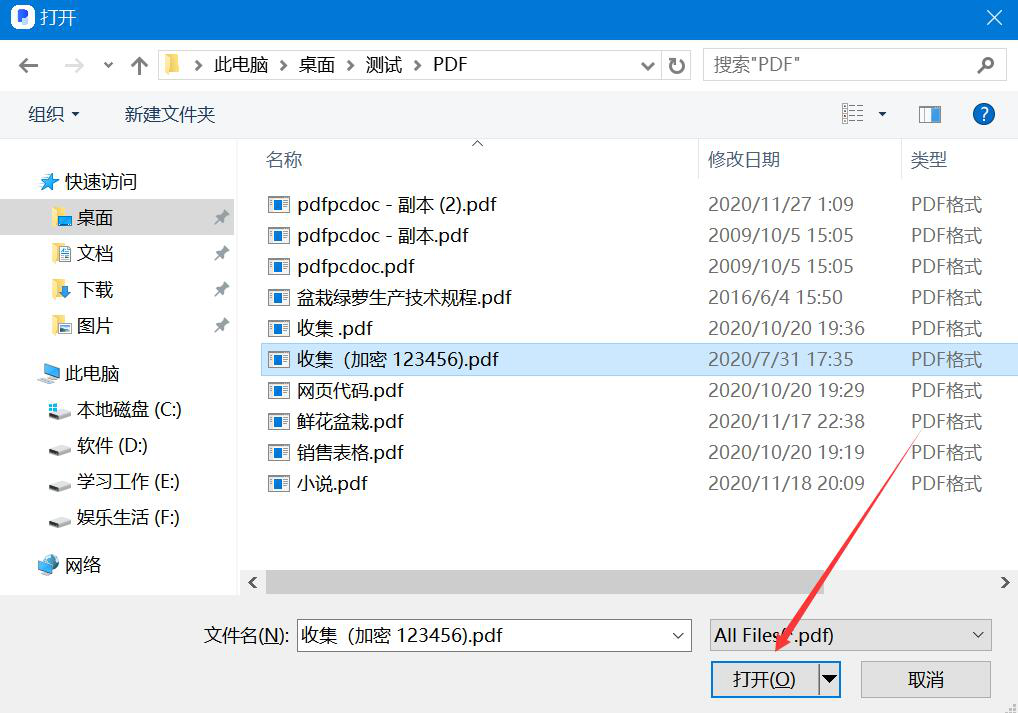
Task: Select file pdfpcdoc - 副本.pdf
Action: click(382, 236)
